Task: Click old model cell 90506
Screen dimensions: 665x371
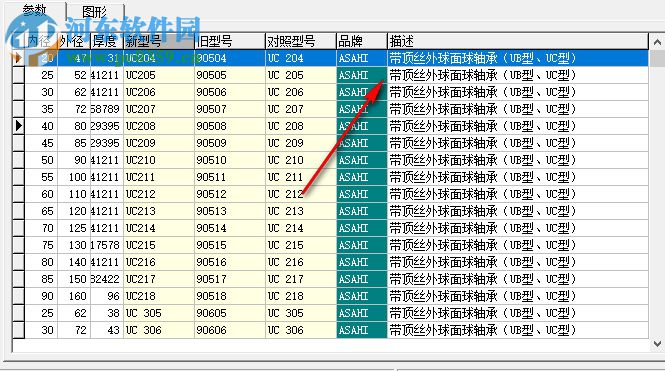Action: pos(230,92)
